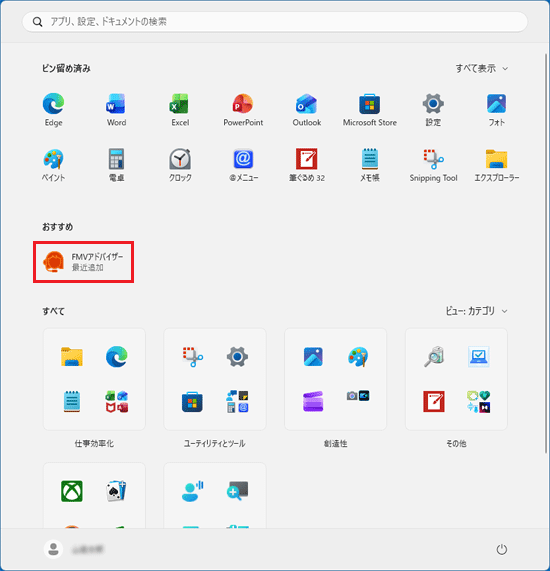Open the pinned Microsoft Store app
550x571 pixels.
click(x=370, y=110)
